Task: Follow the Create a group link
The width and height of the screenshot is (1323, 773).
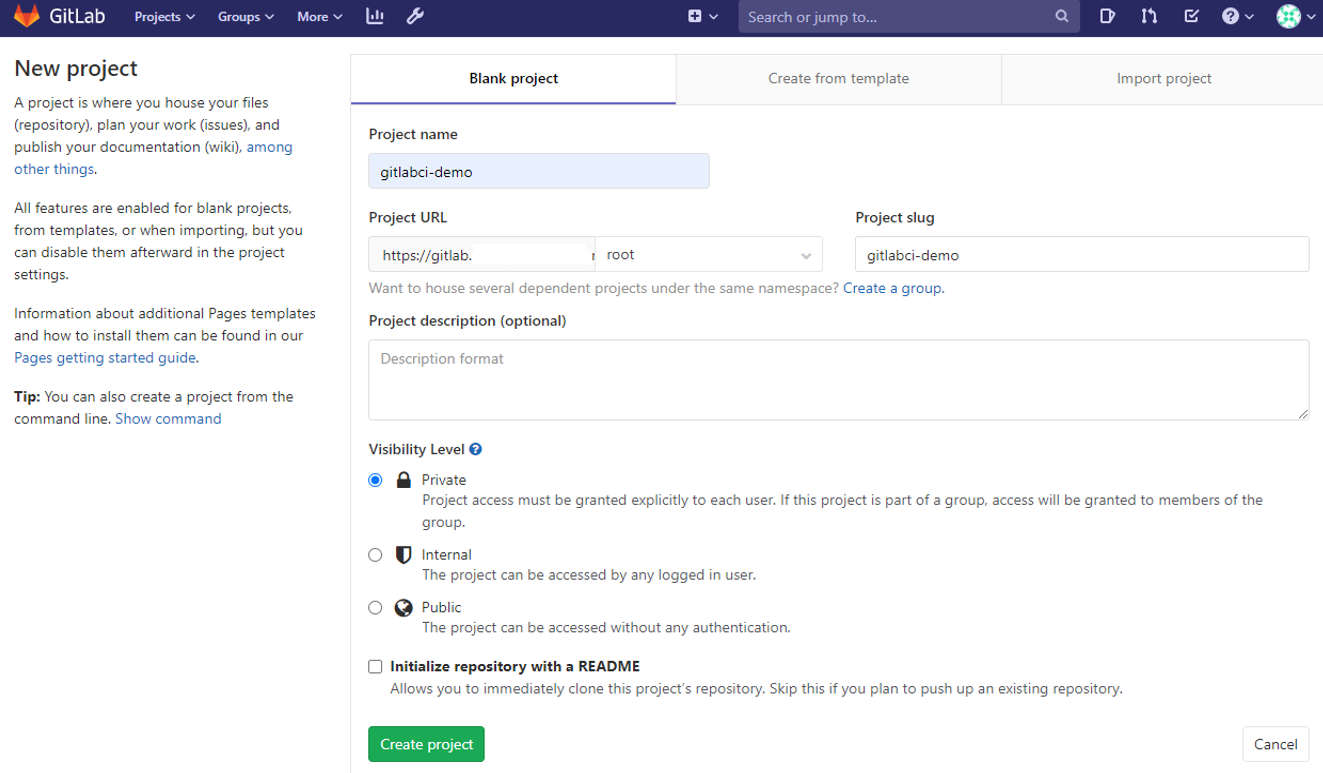Action: (892, 288)
